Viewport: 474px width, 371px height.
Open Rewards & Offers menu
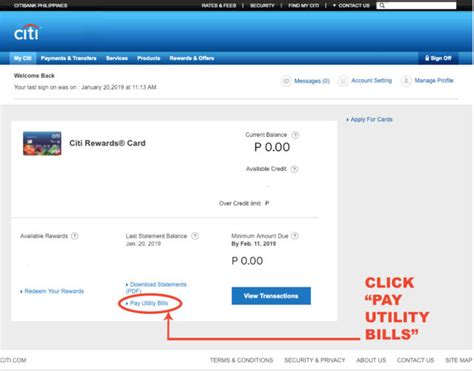tap(192, 58)
